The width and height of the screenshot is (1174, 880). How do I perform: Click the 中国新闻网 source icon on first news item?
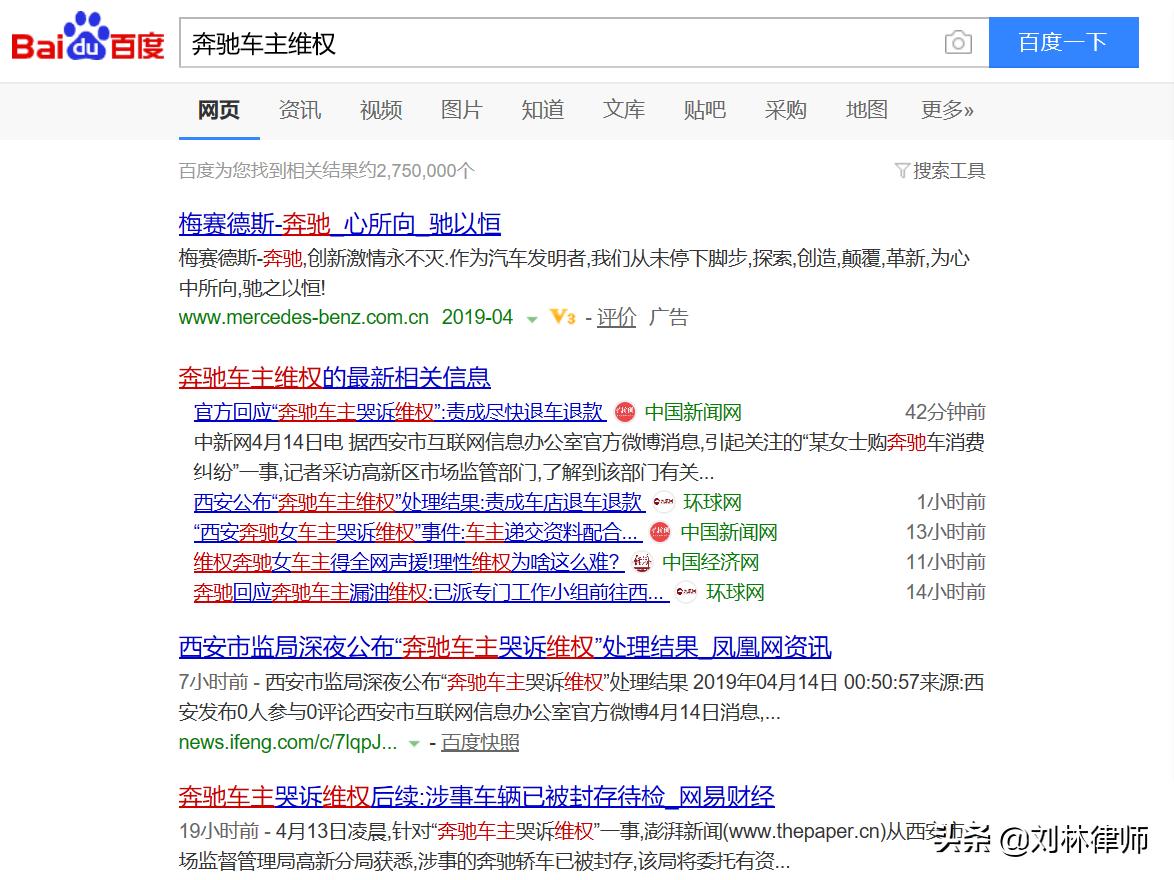(x=625, y=412)
